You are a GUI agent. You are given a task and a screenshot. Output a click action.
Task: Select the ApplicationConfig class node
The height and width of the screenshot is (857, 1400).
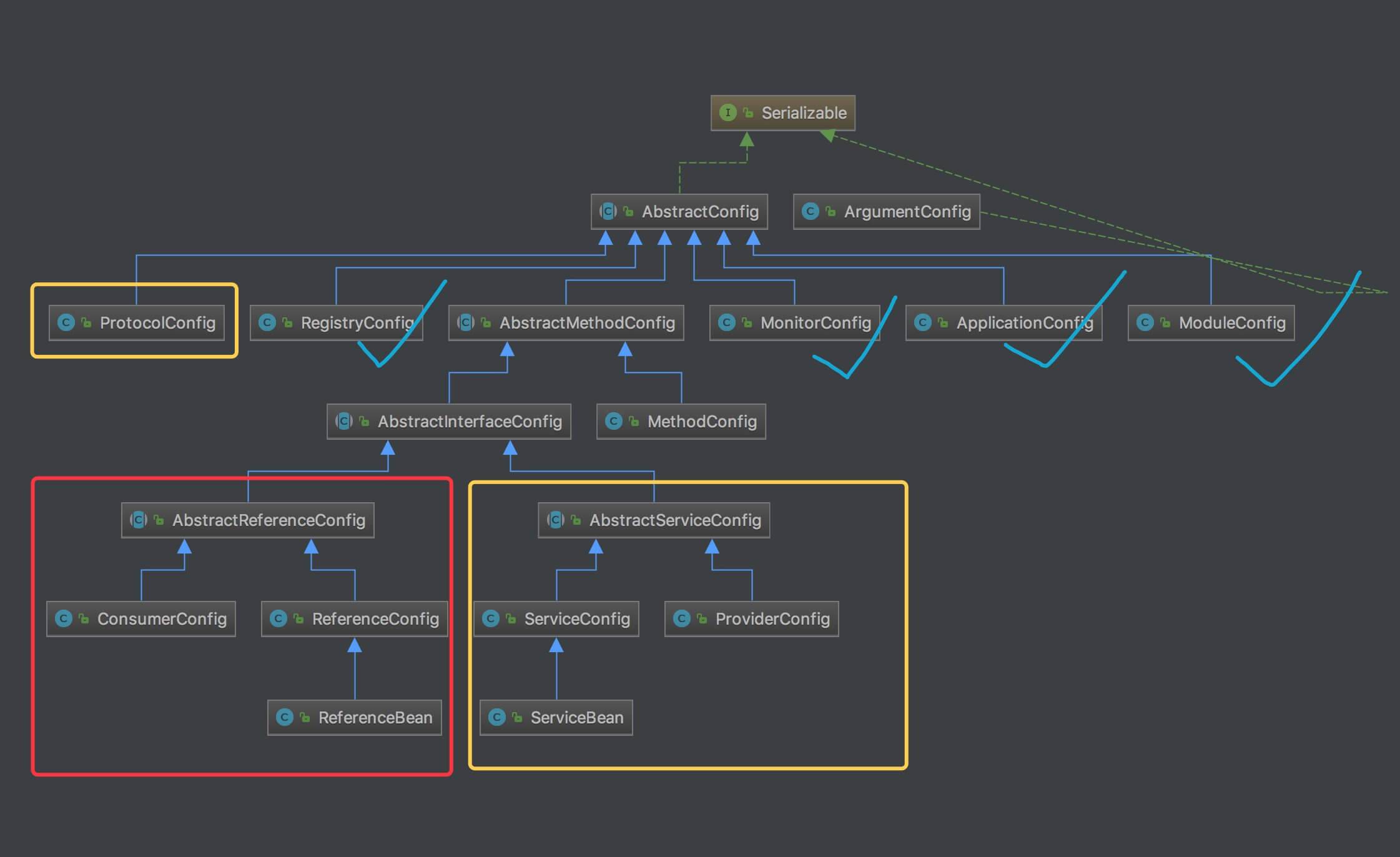click(x=1003, y=323)
